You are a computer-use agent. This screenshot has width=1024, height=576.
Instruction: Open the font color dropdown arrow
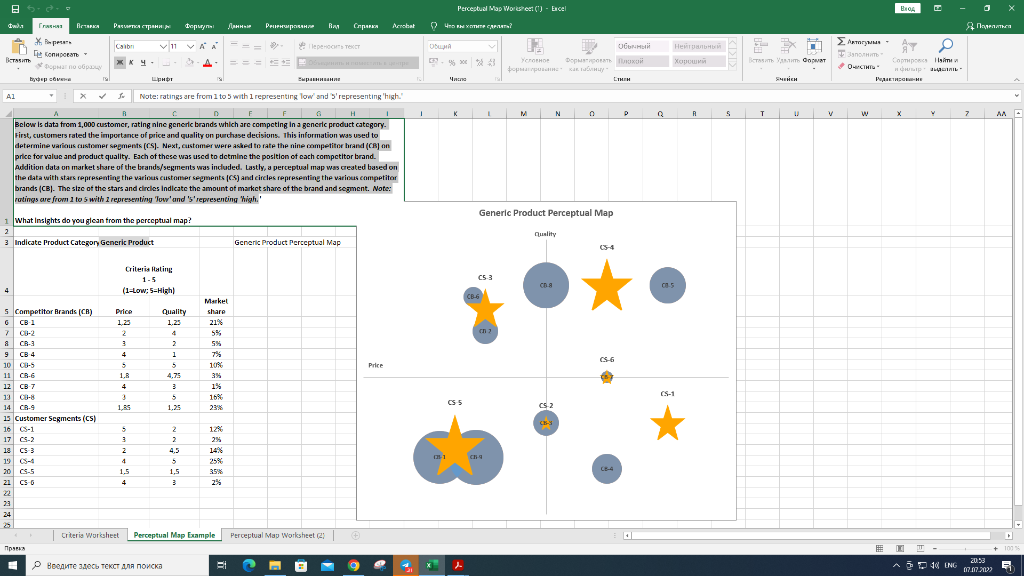click(x=216, y=63)
